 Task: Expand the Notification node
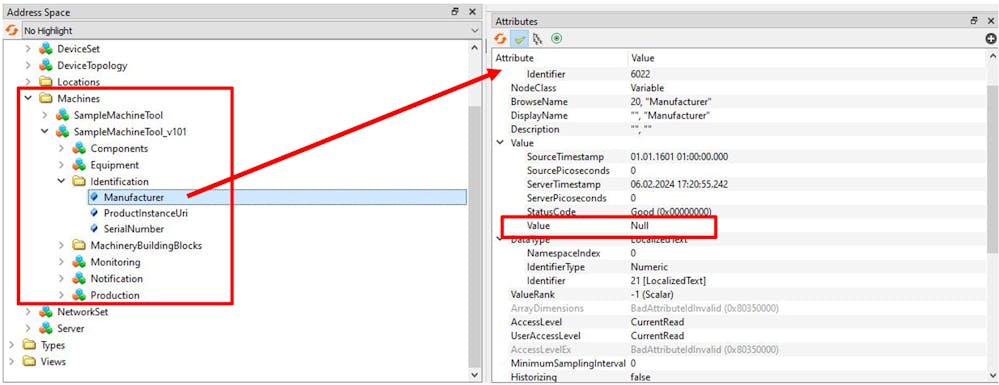point(61,279)
